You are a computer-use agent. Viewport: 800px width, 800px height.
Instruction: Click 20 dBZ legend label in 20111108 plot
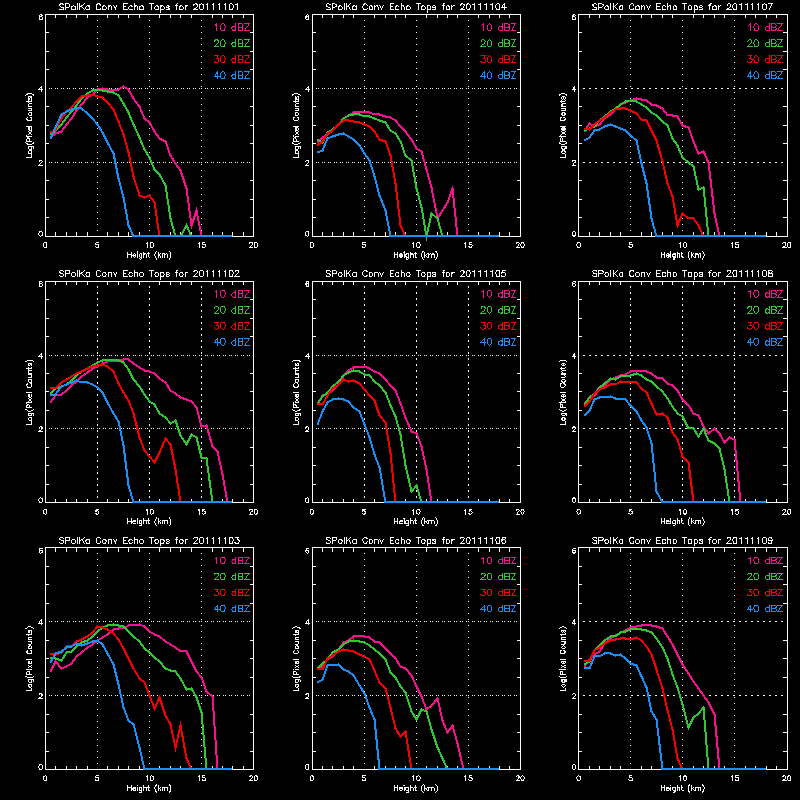[765, 310]
